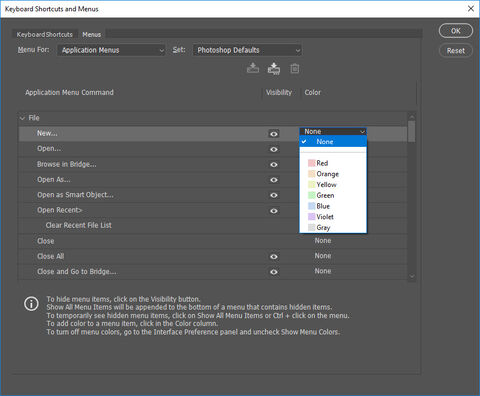
Task: Toggle visibility of Browse in Bridge...
Action: [x=274, y=164]
